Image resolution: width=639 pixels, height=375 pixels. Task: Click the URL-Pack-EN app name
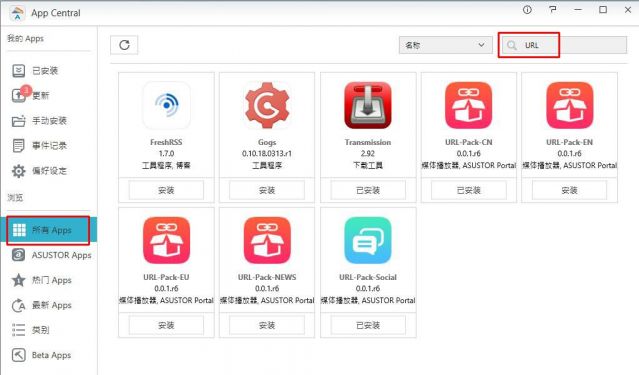pyautogui.click(x=569, y=142)
